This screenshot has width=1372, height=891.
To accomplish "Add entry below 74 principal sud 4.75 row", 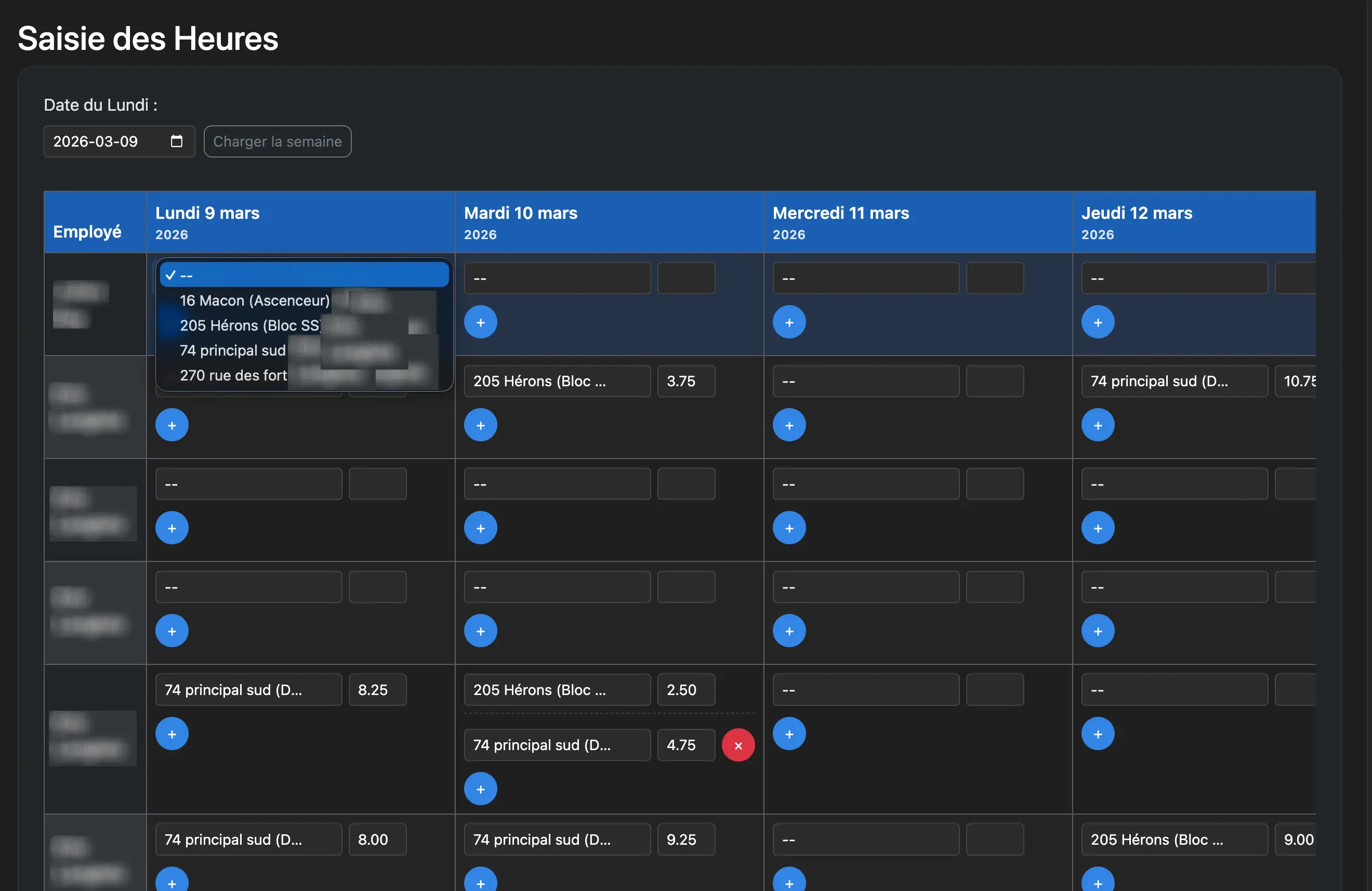I will 480,789.
